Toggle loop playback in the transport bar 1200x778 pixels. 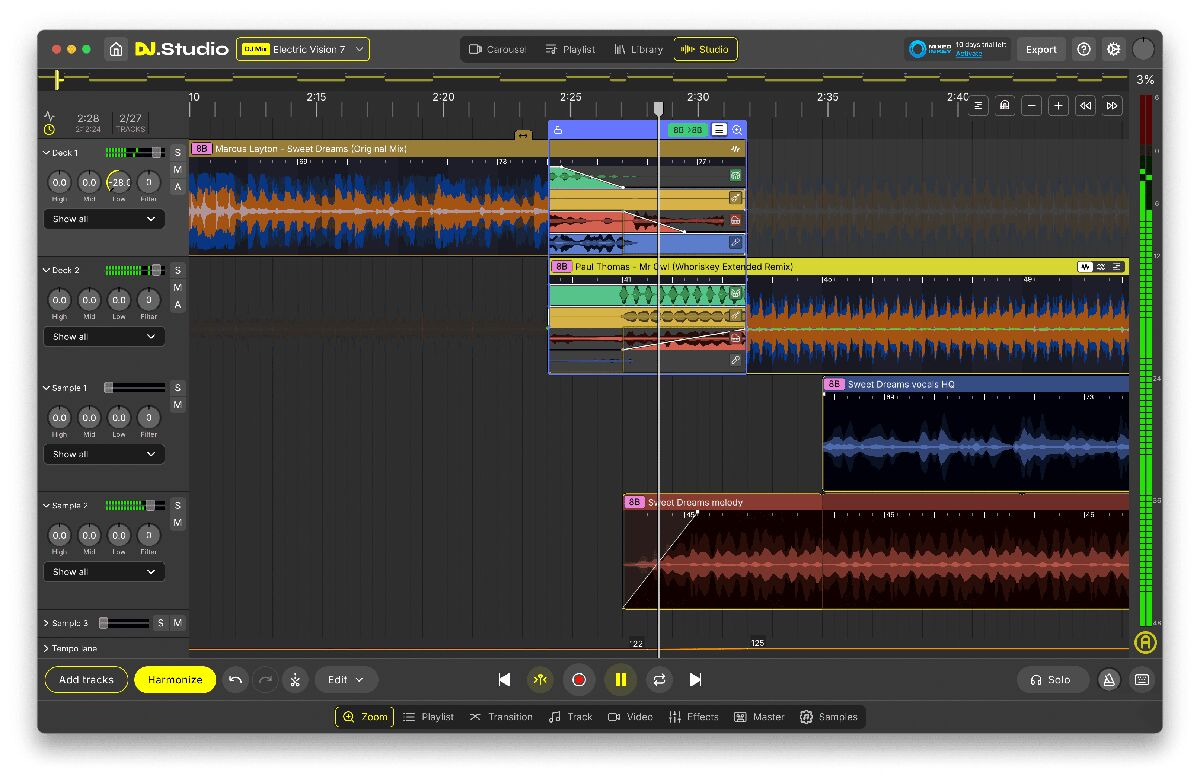(x=659, y=680)
